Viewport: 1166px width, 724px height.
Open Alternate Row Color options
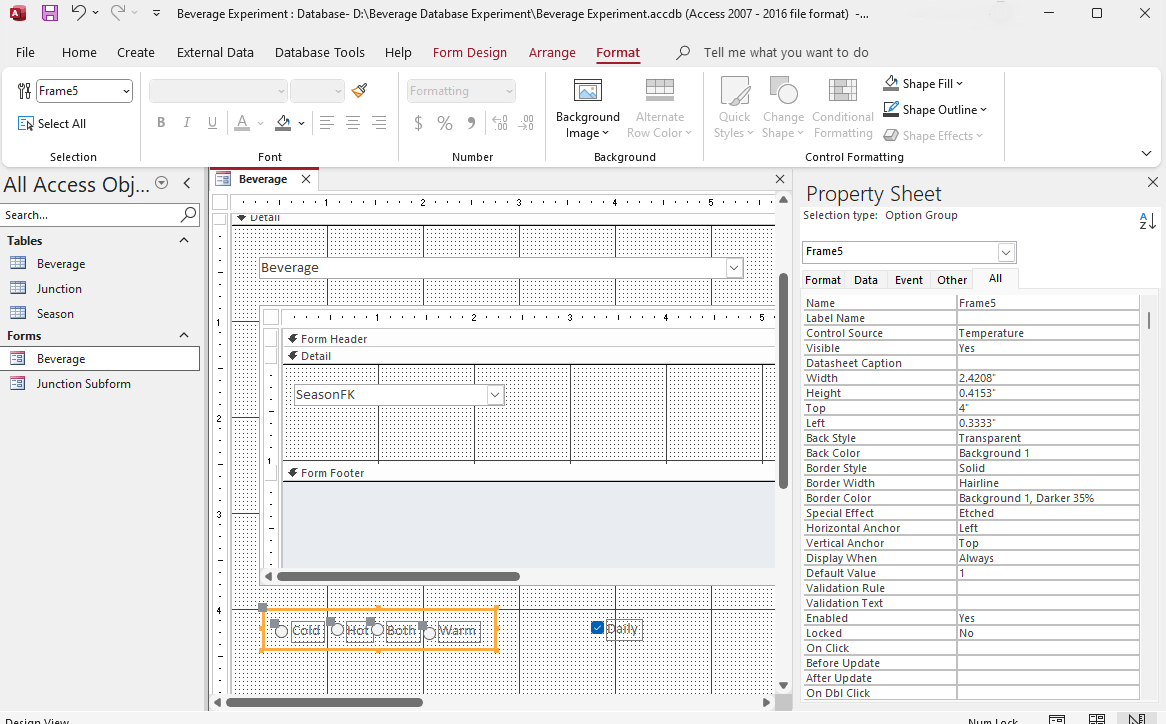click(659, 109)
